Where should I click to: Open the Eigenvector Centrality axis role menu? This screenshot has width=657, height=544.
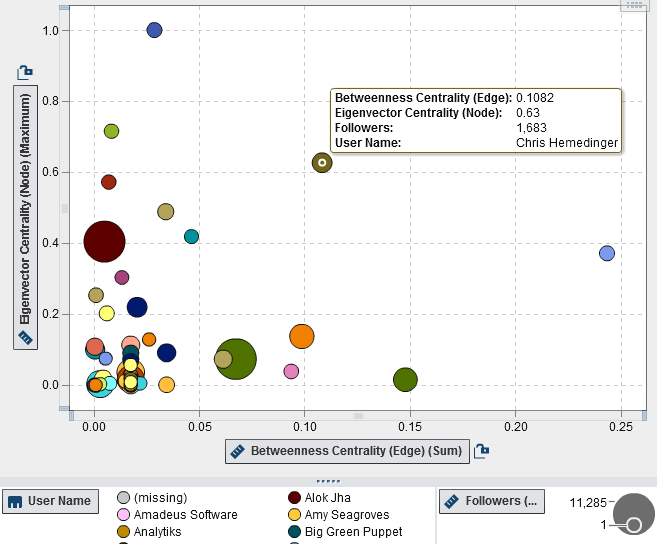(25, 215)
